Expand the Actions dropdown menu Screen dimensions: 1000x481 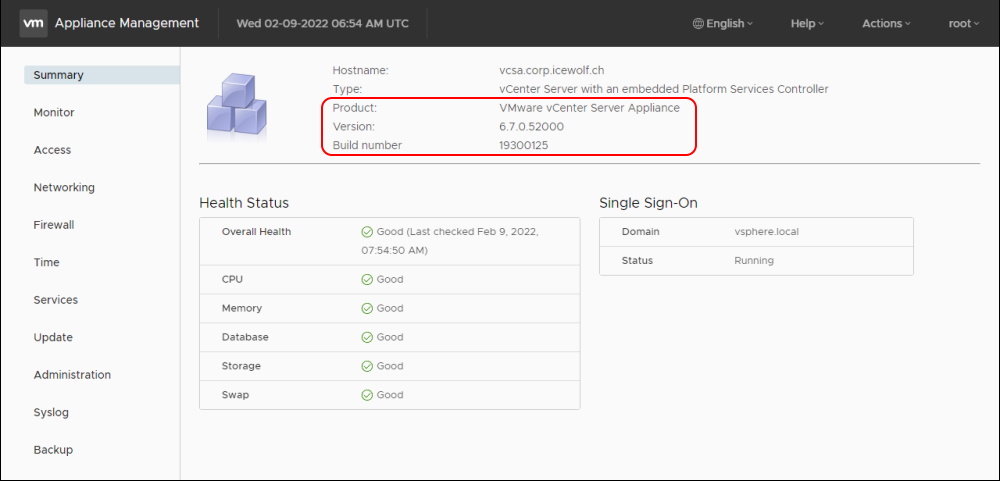pyautogui.click(x=886, y=24)
